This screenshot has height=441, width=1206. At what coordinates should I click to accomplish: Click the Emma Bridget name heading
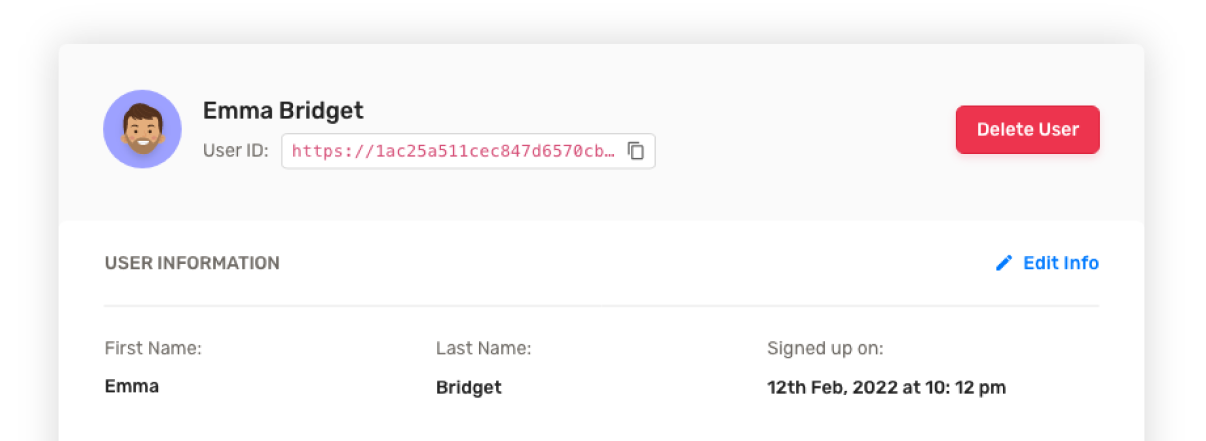coord(283,110)
